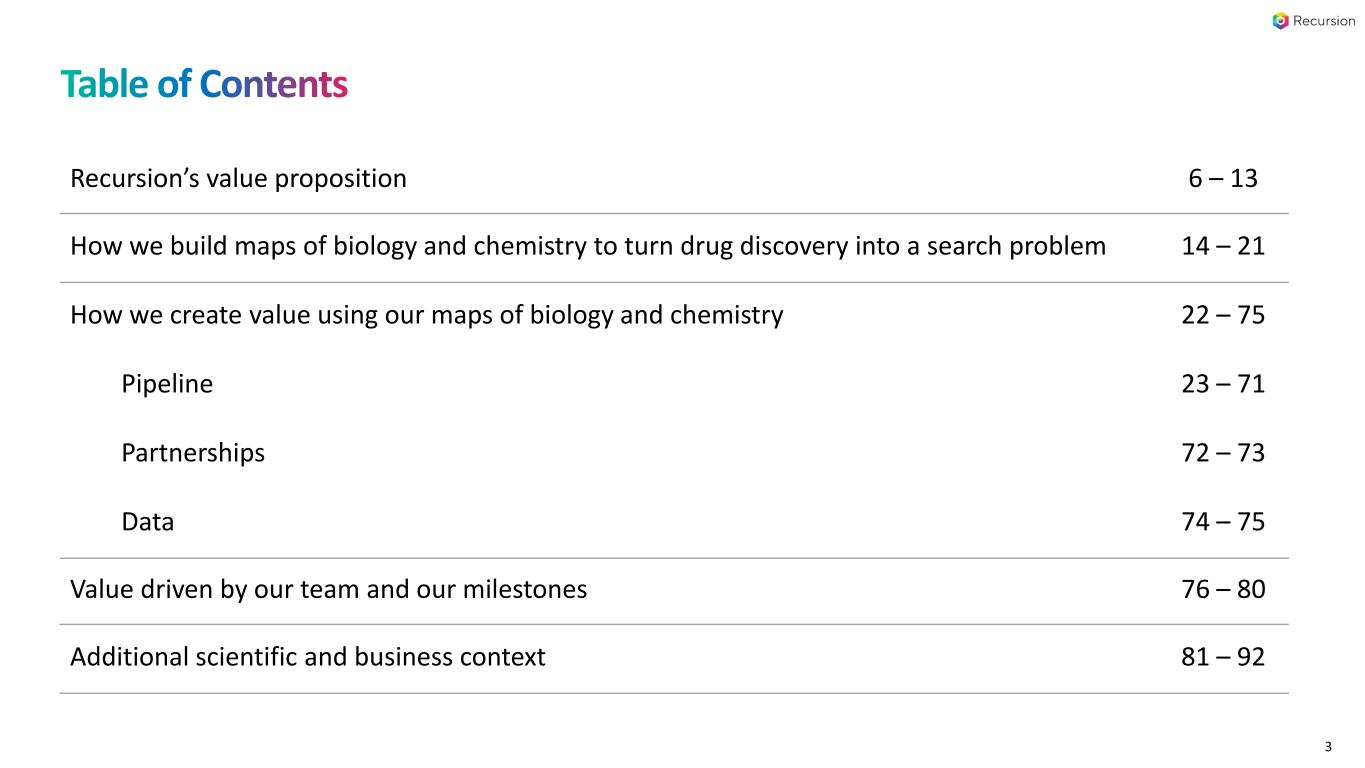Open the Pipeline subsection
Viewport: 1365px width, 768px height.
tap(167, 384)
